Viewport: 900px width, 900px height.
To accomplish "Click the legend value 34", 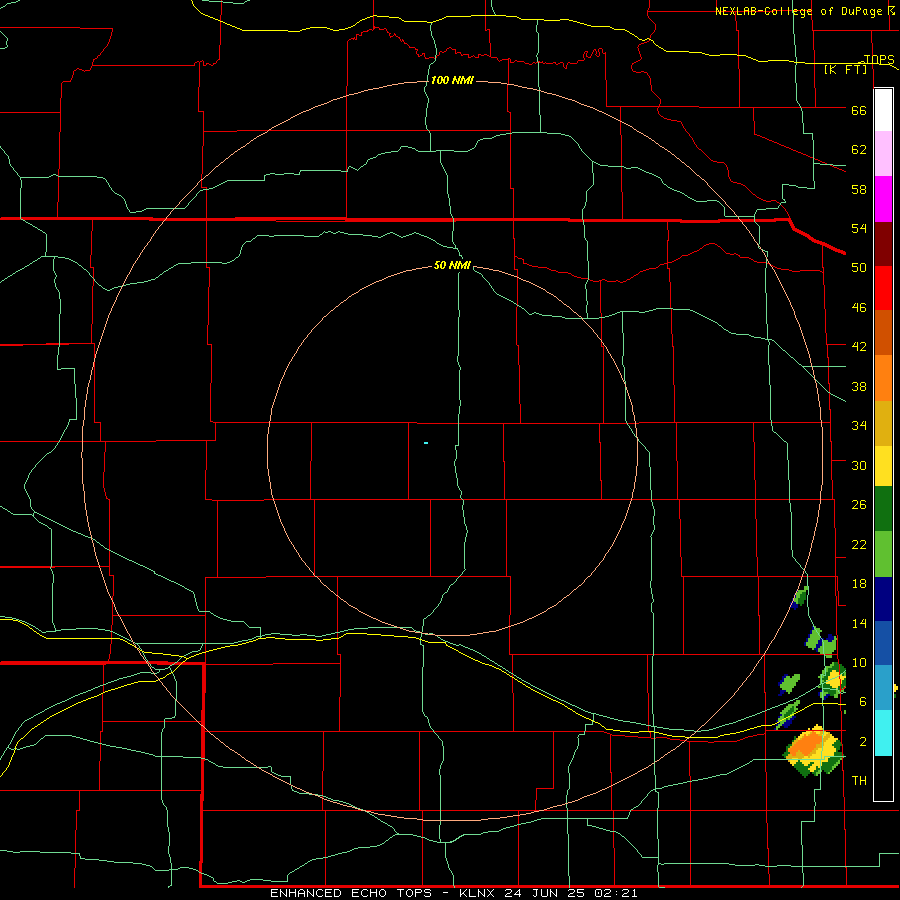I will 859,425.
